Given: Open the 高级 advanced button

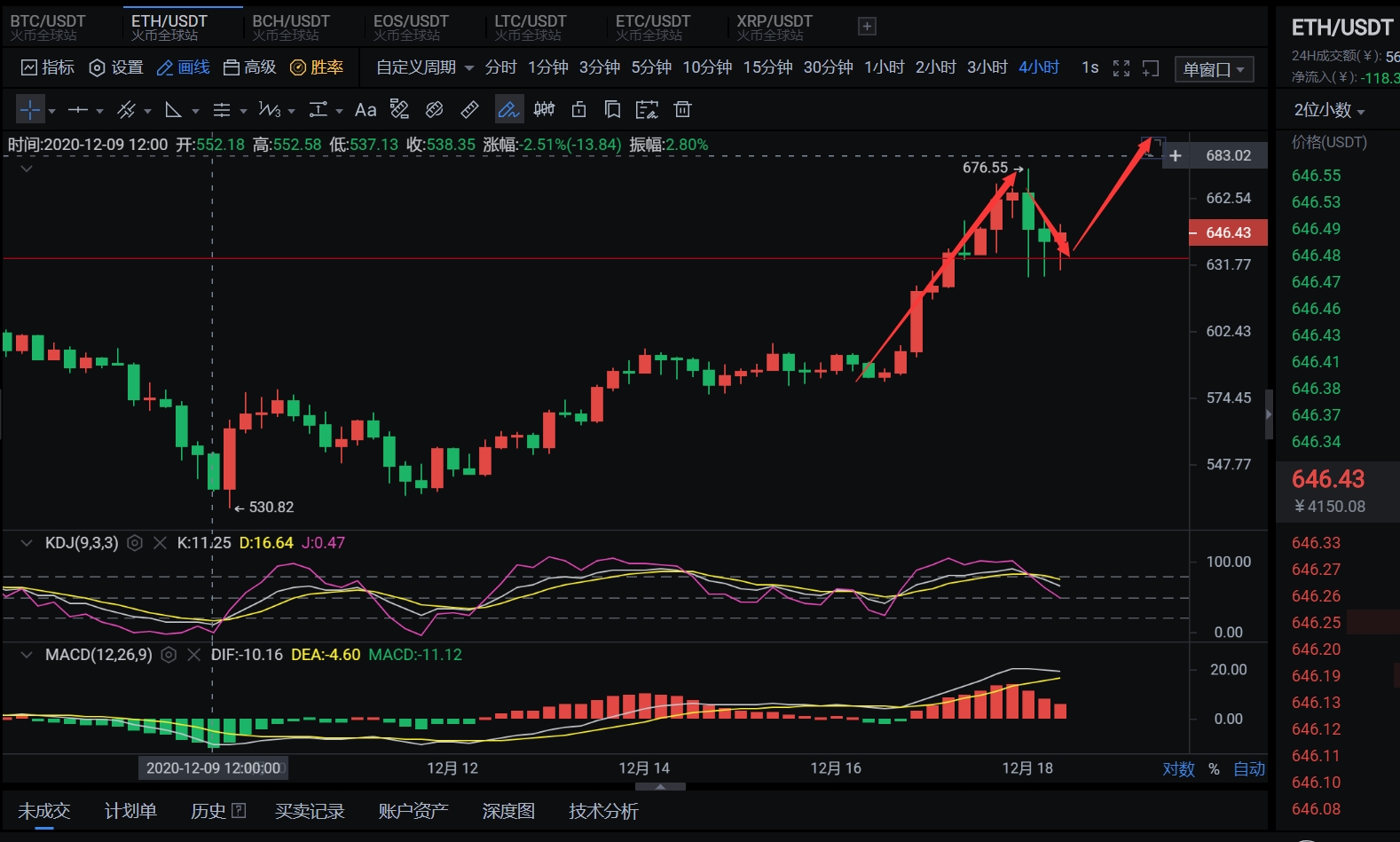Looking at the screenshot, I should tap(249, 67).
